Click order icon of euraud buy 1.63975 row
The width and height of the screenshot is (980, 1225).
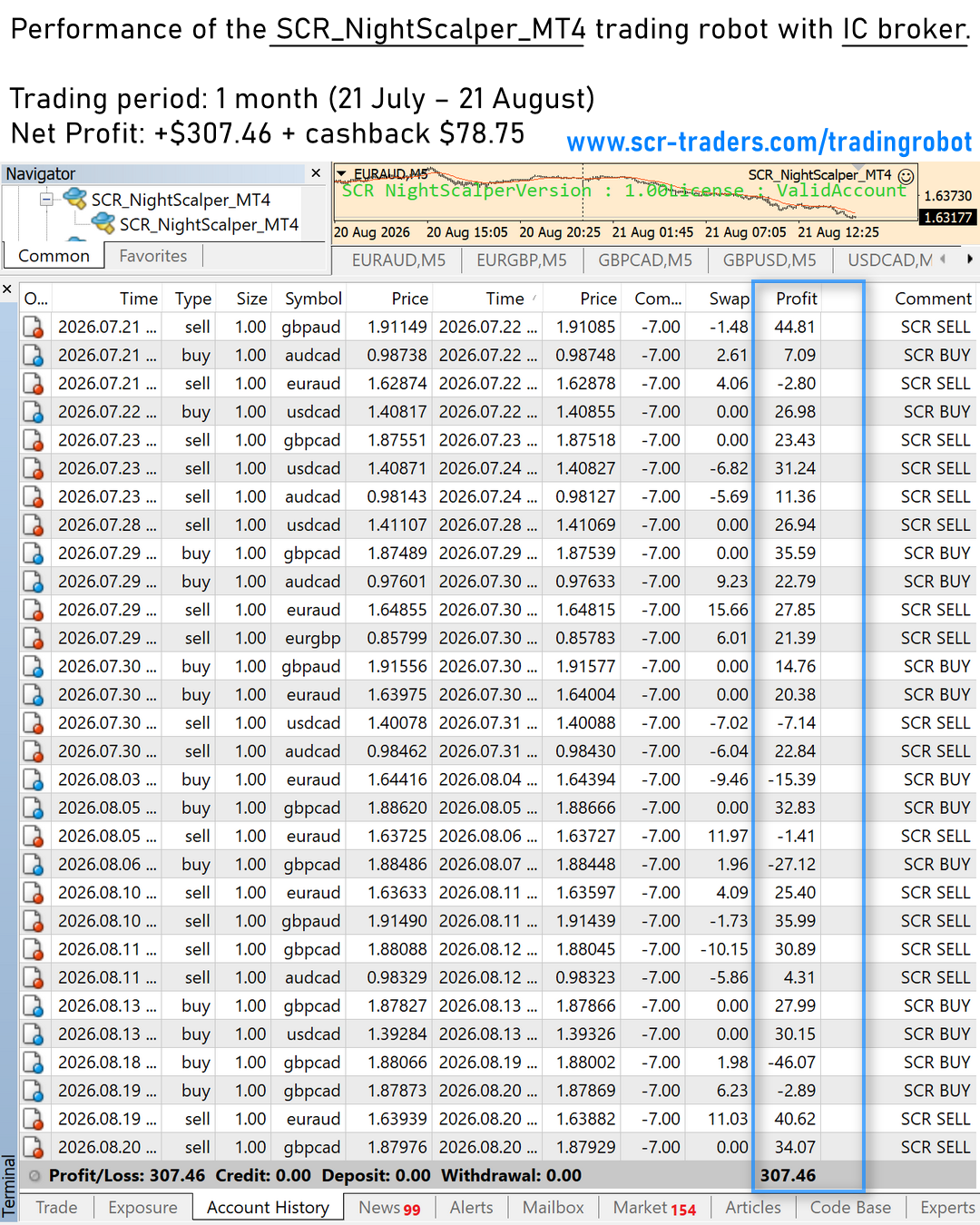click(x=34, y=694)
